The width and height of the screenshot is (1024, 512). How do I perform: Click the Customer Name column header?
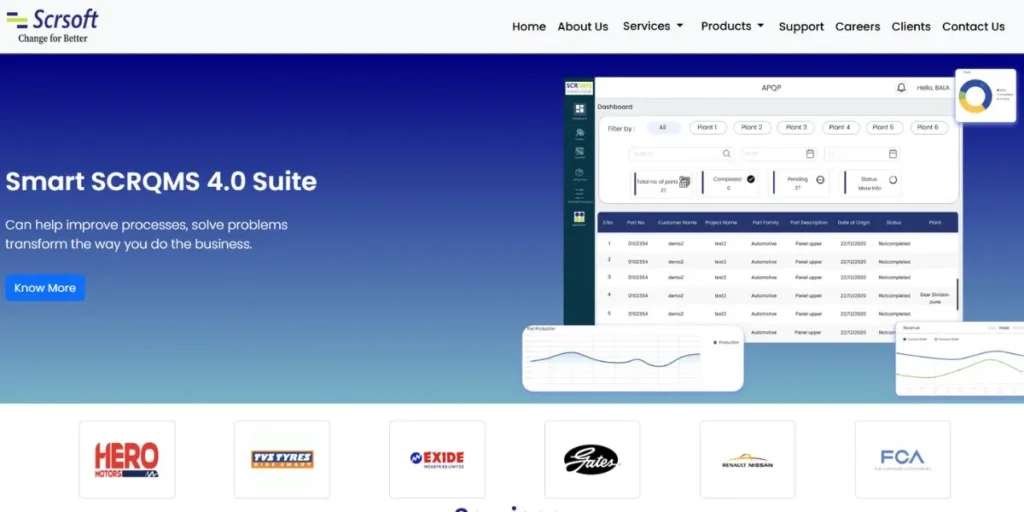(x=677, y=223)
